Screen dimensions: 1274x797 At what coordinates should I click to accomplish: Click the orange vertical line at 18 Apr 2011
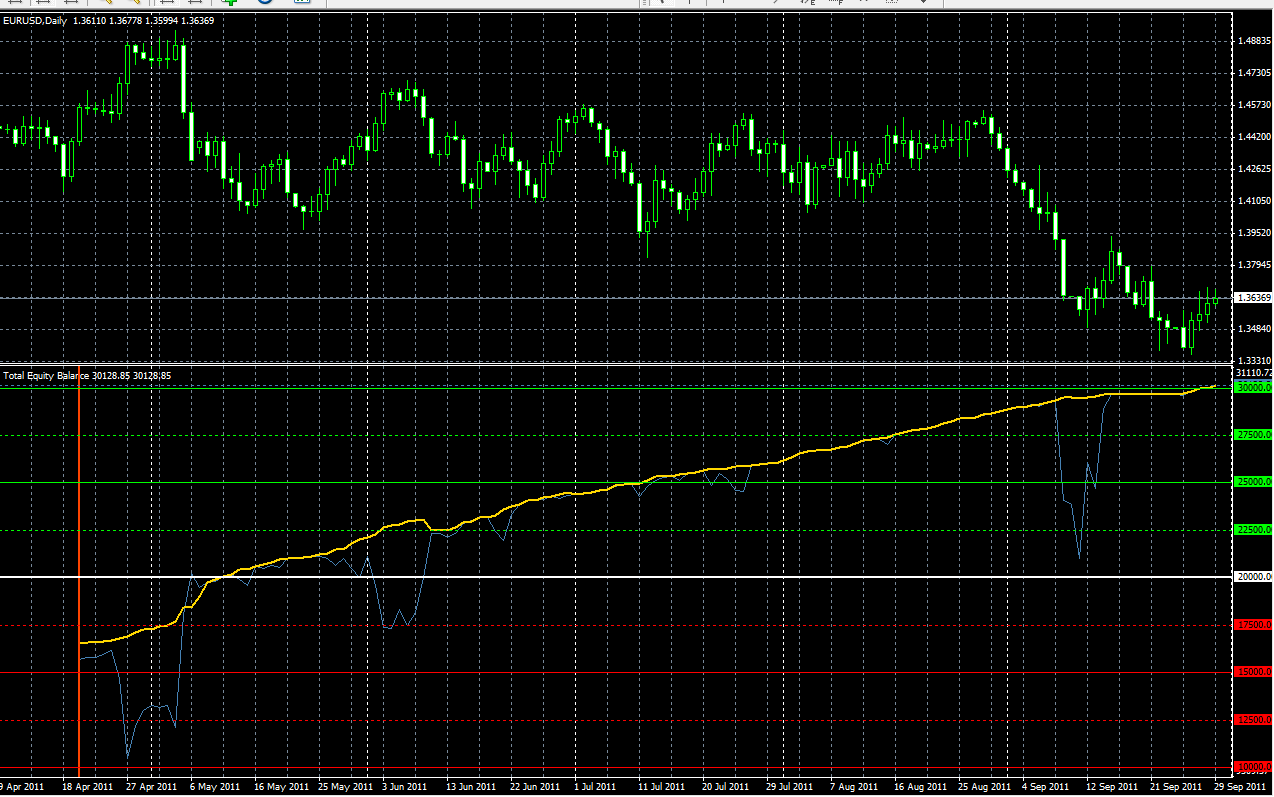pos(78,570)
